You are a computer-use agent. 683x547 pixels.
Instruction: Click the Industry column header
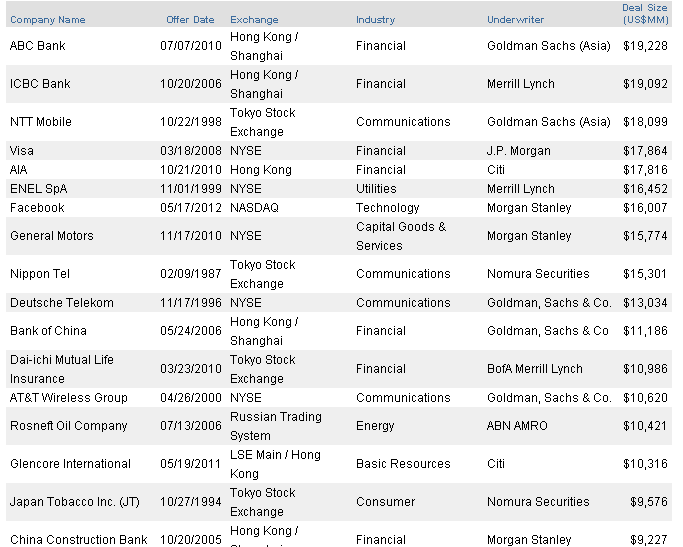click(x=375, y=19)
